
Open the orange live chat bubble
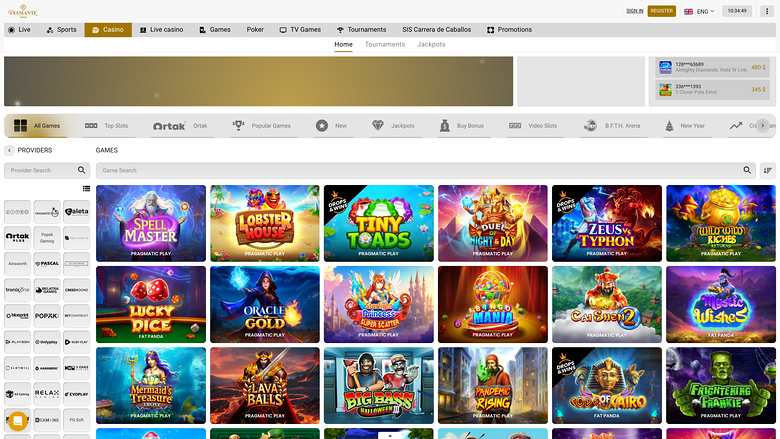[x=17, y=422]
